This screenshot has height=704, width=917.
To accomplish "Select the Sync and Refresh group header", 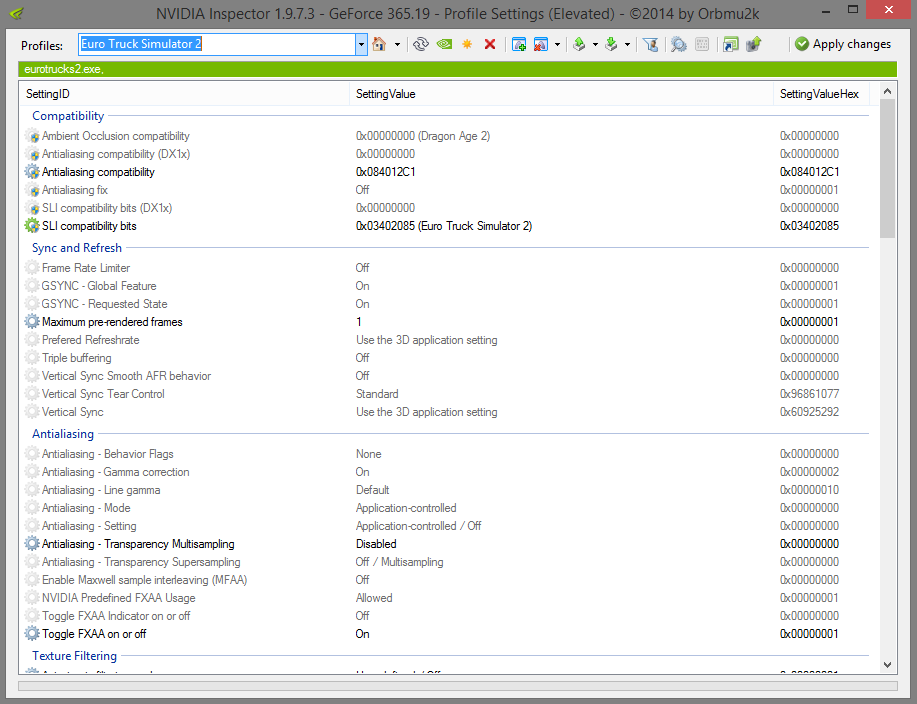I will pyautogui.click(x=77, y=248).
